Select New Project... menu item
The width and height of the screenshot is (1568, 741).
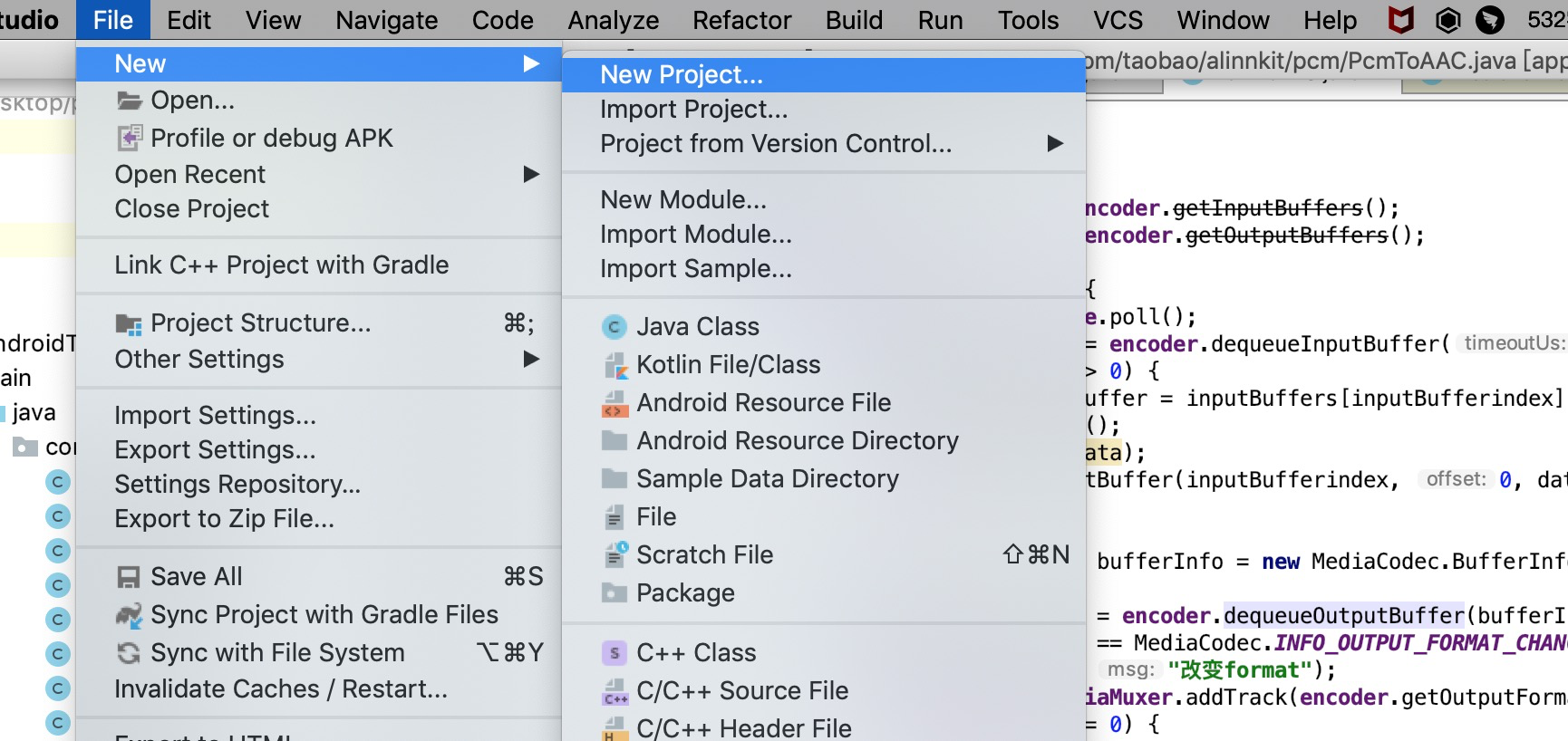pyautogui.click(x=824, y=75)
